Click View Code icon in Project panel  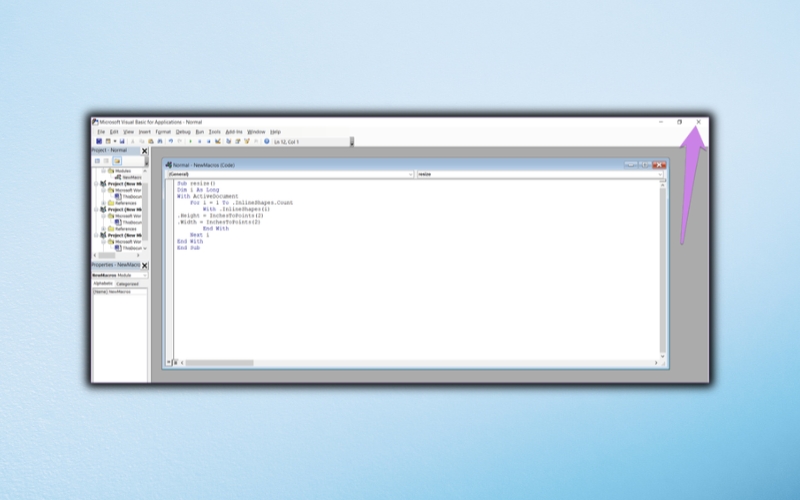97,161
